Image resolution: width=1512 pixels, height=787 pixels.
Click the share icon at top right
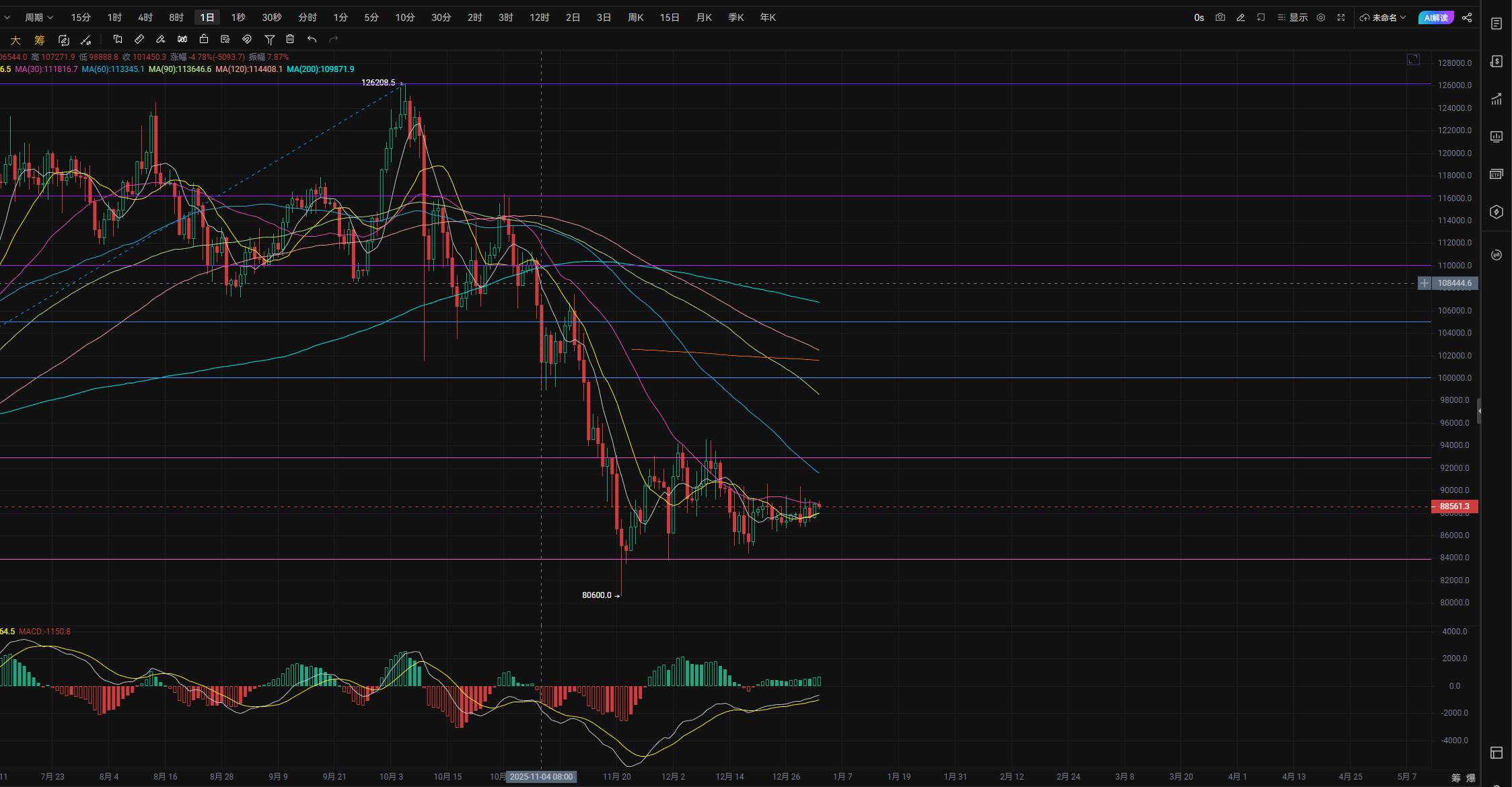point(1467,17)
